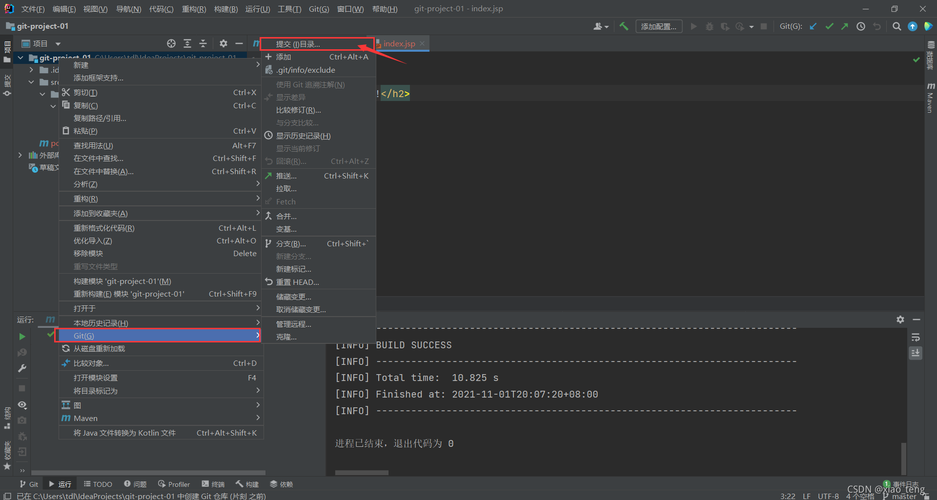The image size is (937, 500).
Task: Select 显示历史记录(H) in Git submenu
Action: pyautogui.click(x=319, y=136)
